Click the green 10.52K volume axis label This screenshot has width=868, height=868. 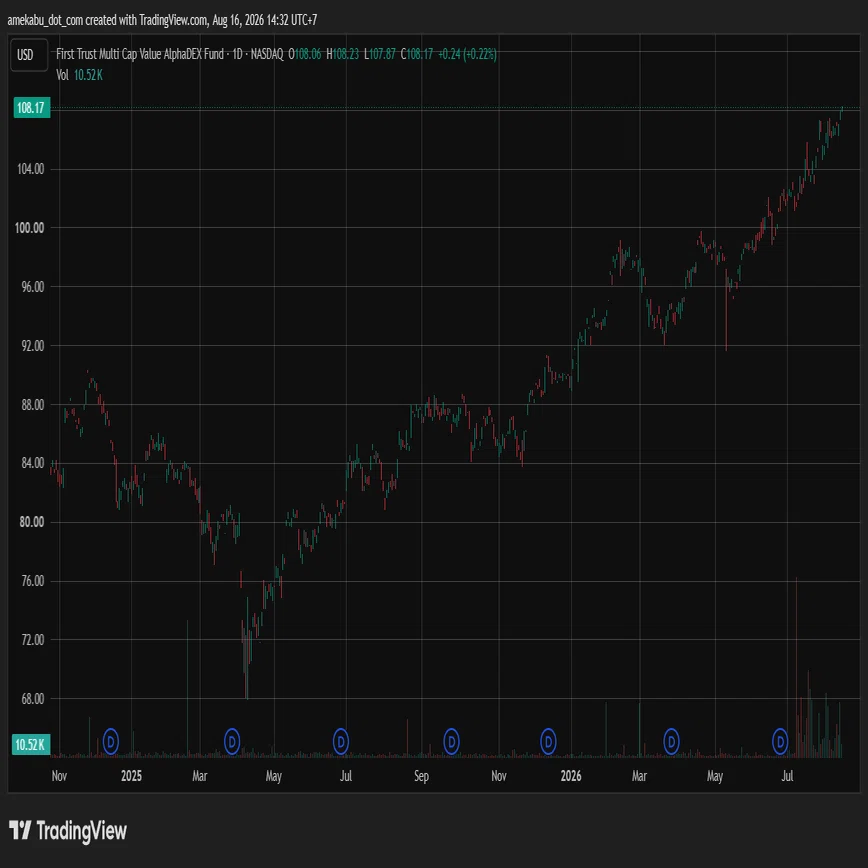31,745
